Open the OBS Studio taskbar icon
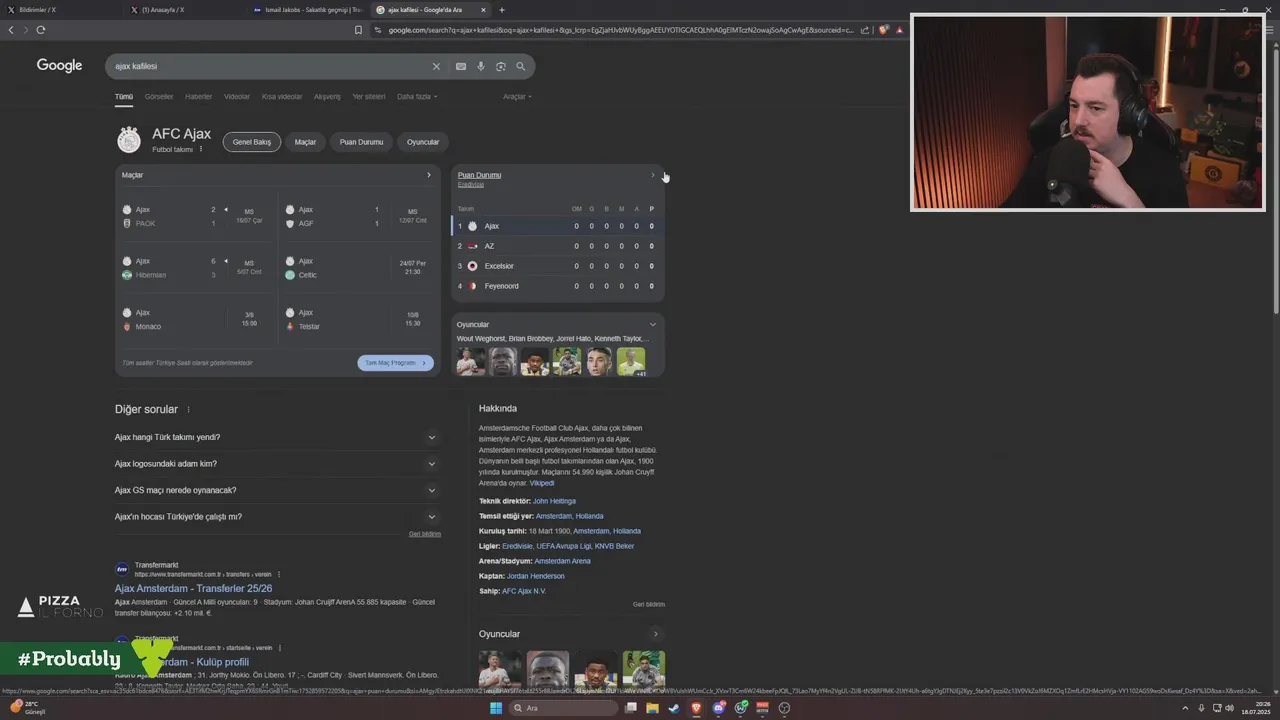The width and height of the screenshot is (1280, 720). tap(785, 708)
